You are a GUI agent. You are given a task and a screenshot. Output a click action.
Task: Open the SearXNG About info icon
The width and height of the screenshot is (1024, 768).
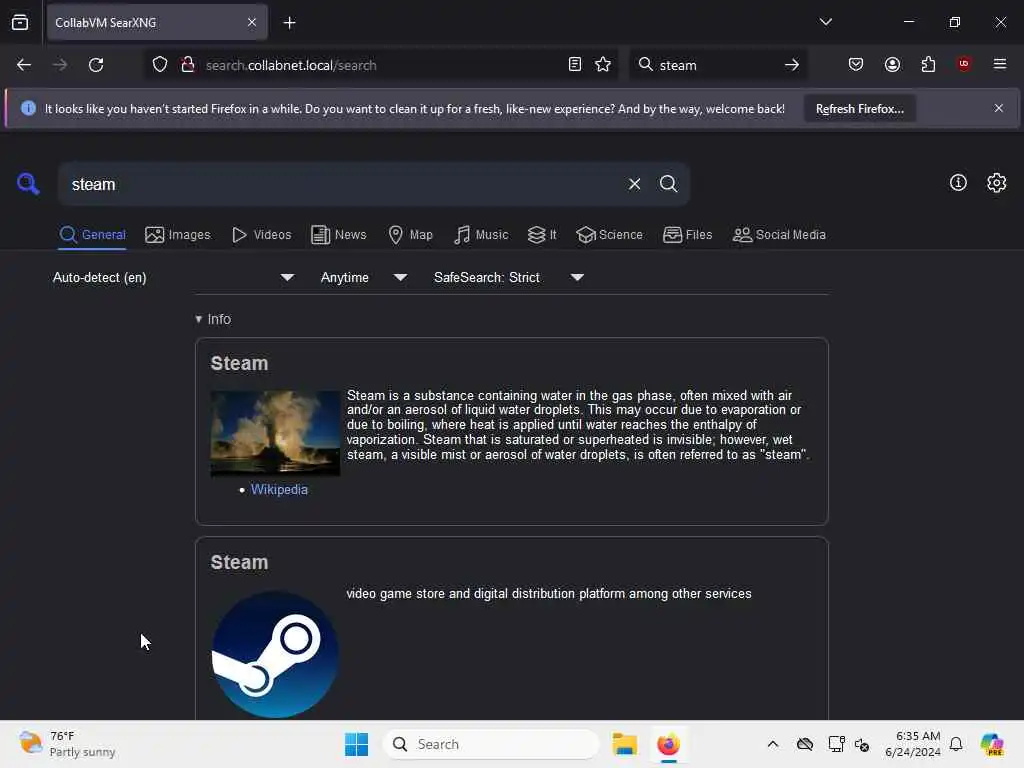[958, 183]
